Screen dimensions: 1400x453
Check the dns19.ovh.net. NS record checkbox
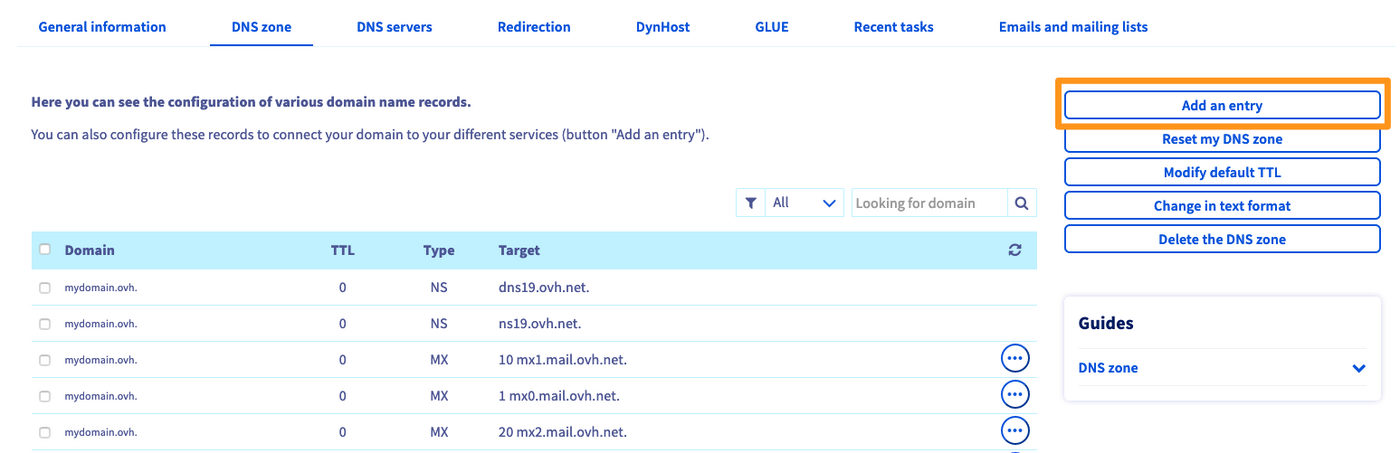coord(45,288)
